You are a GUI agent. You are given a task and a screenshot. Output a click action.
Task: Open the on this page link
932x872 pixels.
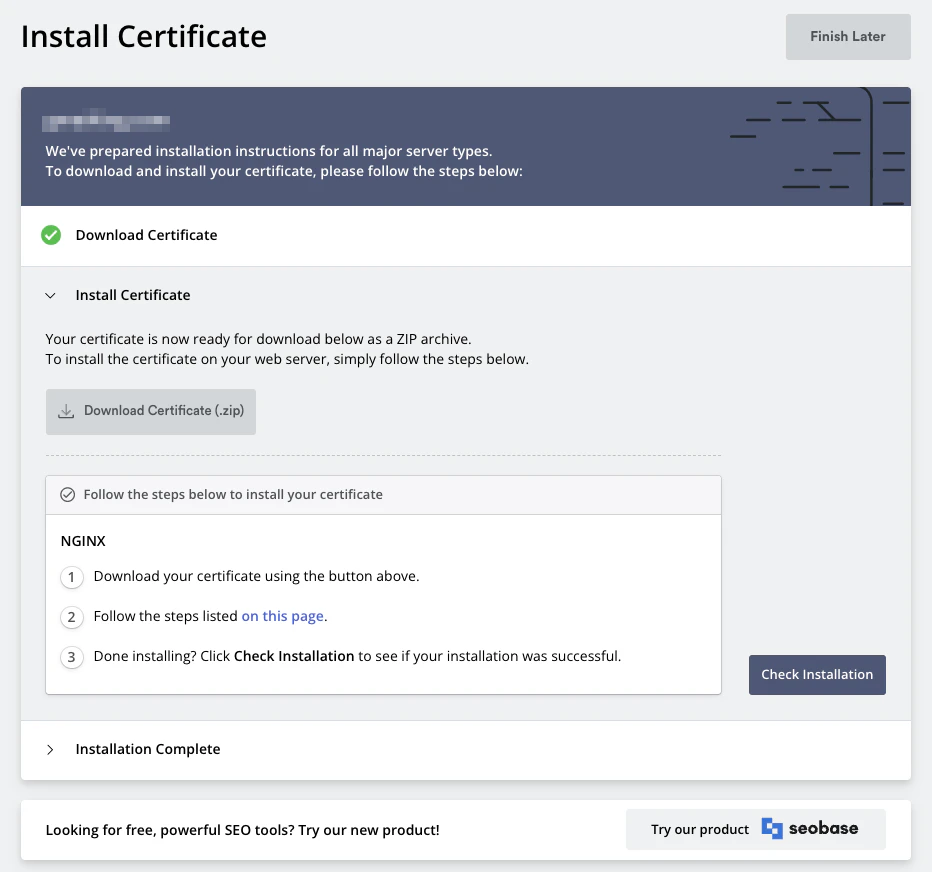(282, 617)
